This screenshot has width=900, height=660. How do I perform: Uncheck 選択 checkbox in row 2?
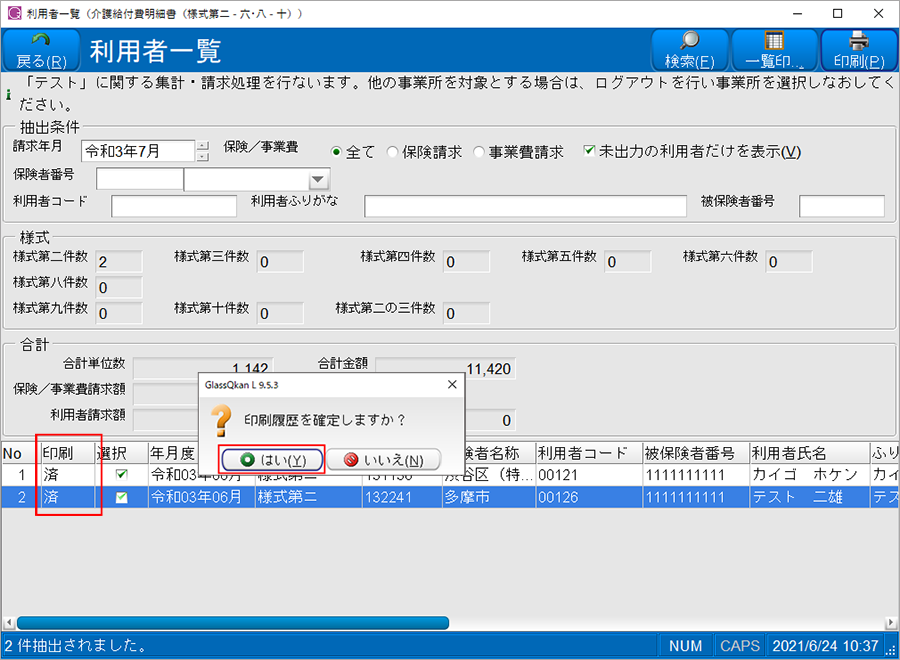click(122, 497)
